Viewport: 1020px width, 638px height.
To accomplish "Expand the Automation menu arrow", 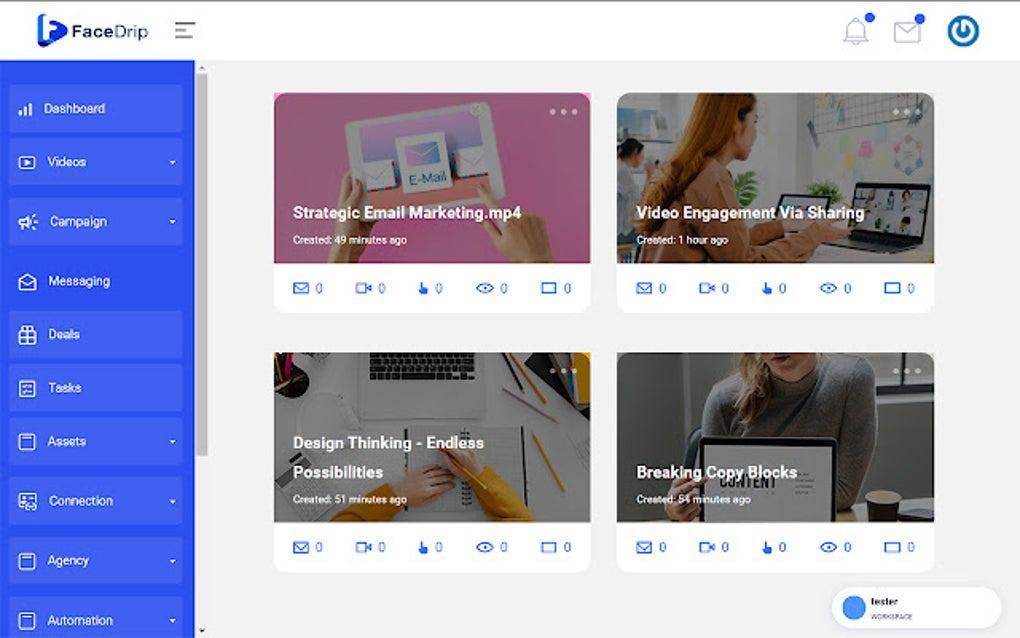I will tap(172, 620).
